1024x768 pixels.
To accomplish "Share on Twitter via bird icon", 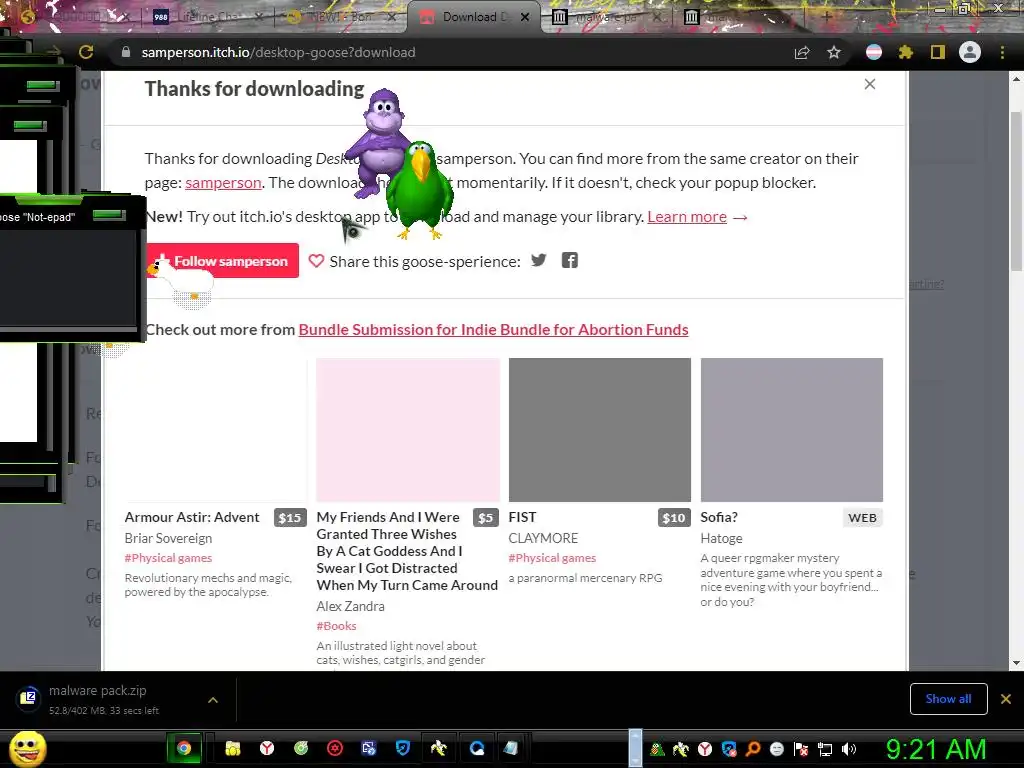I will (539, 261).
